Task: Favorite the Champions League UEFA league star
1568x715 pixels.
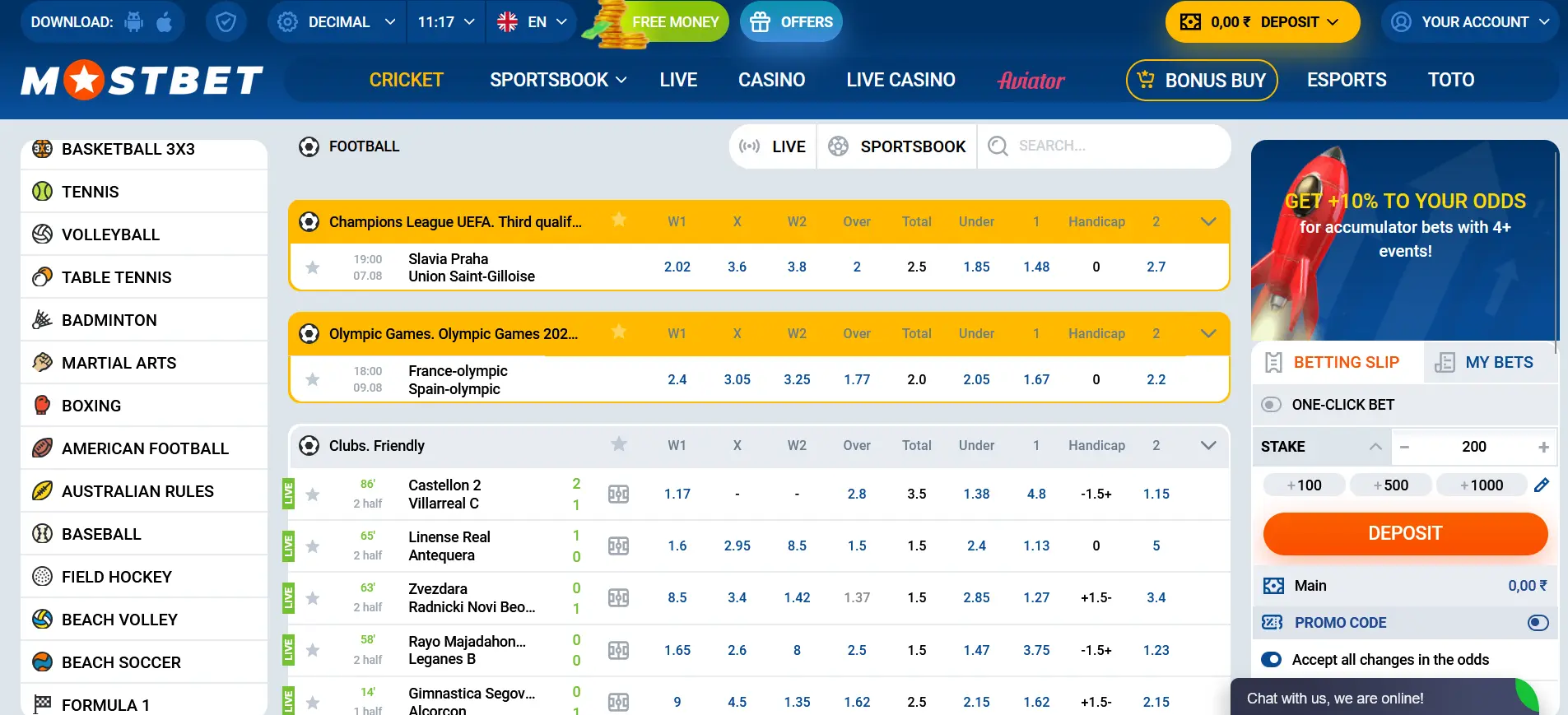Action: click(619, 221)
